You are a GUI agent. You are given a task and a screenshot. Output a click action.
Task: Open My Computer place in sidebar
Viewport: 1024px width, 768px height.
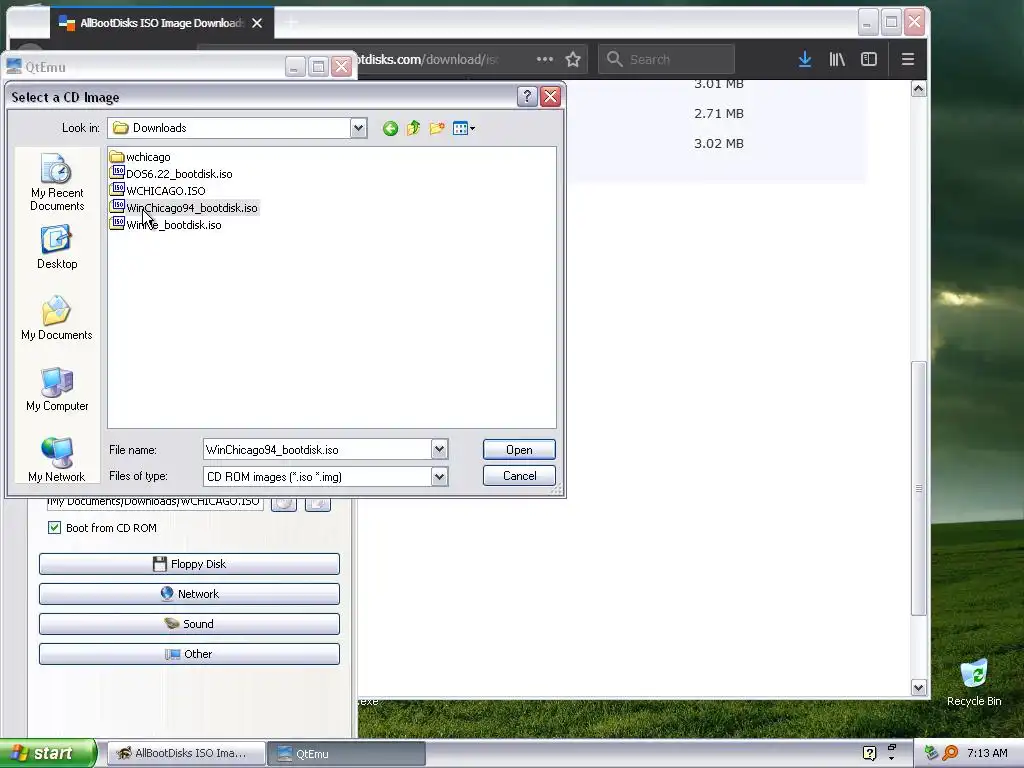57,390
